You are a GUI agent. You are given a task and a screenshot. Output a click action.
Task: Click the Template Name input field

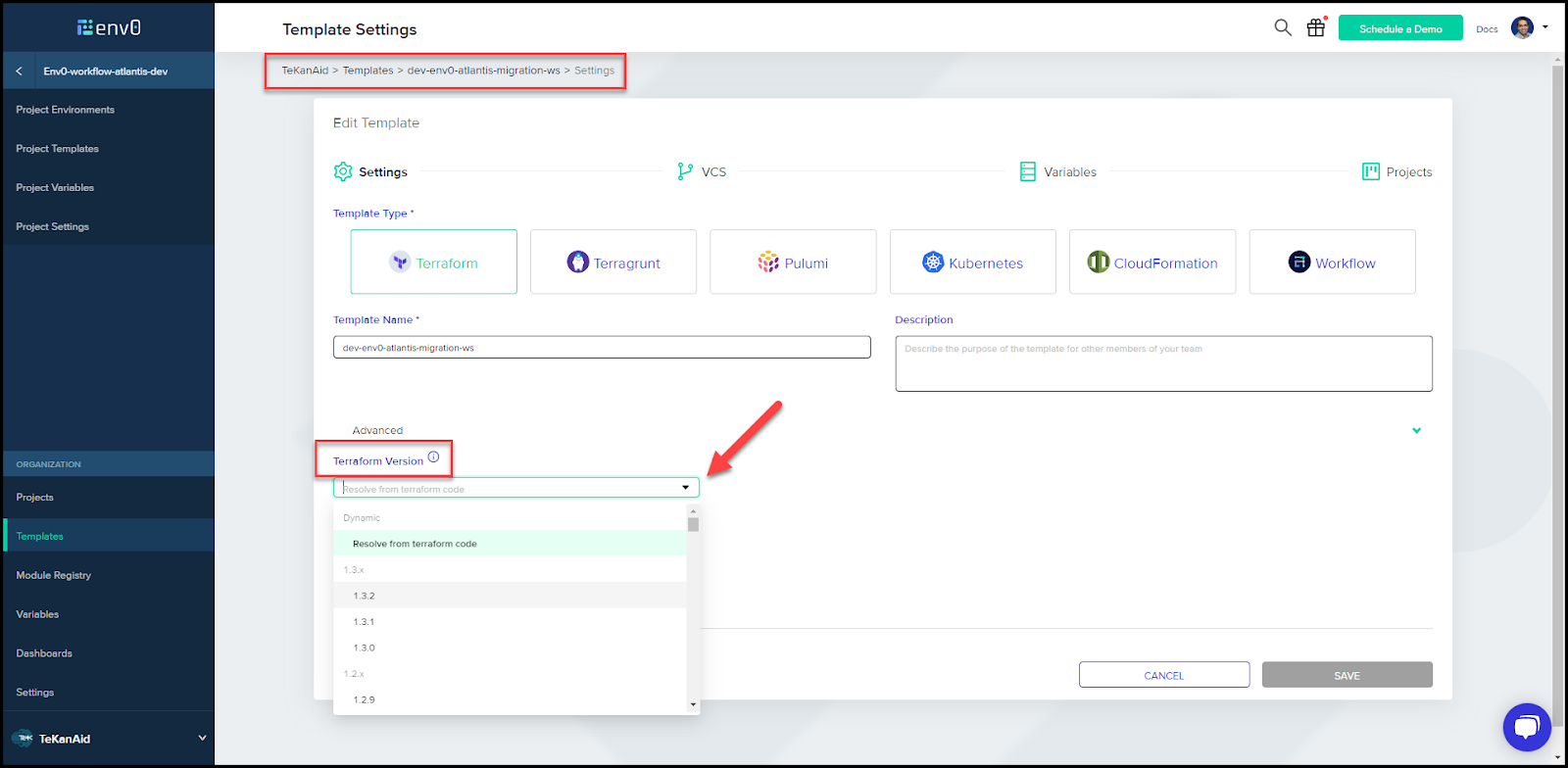[x=602, y=348]
